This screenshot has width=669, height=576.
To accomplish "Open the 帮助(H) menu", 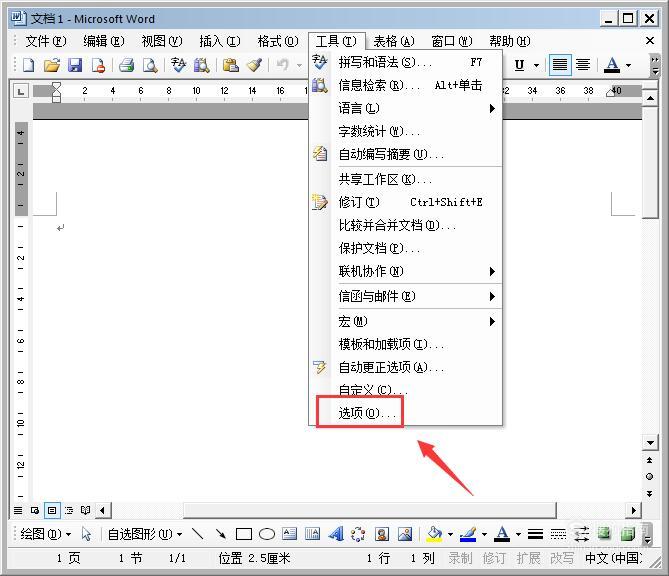I will click(x=510, y=41).
